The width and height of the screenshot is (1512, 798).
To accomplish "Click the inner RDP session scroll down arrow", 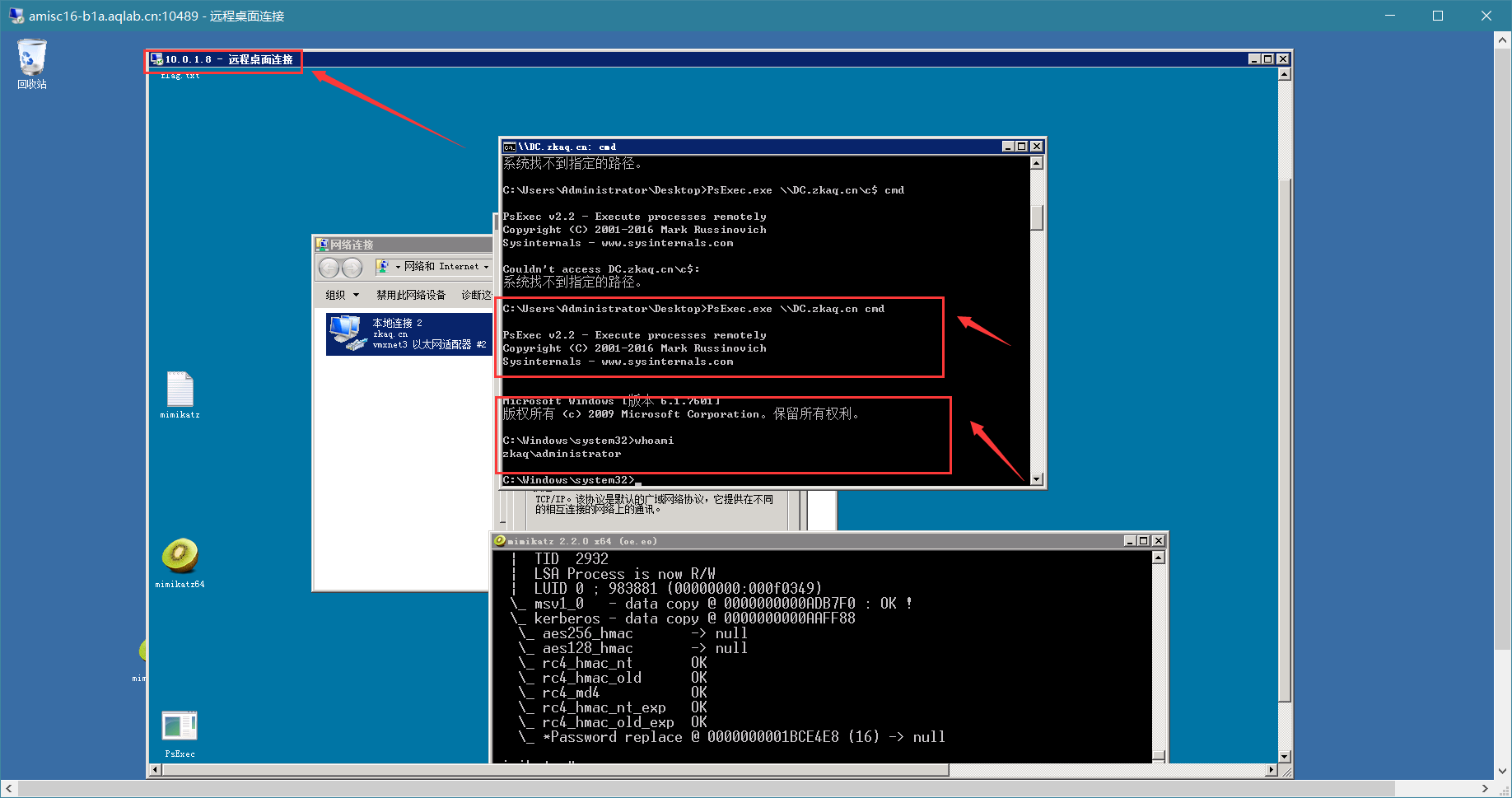I will pos(1285,756).
